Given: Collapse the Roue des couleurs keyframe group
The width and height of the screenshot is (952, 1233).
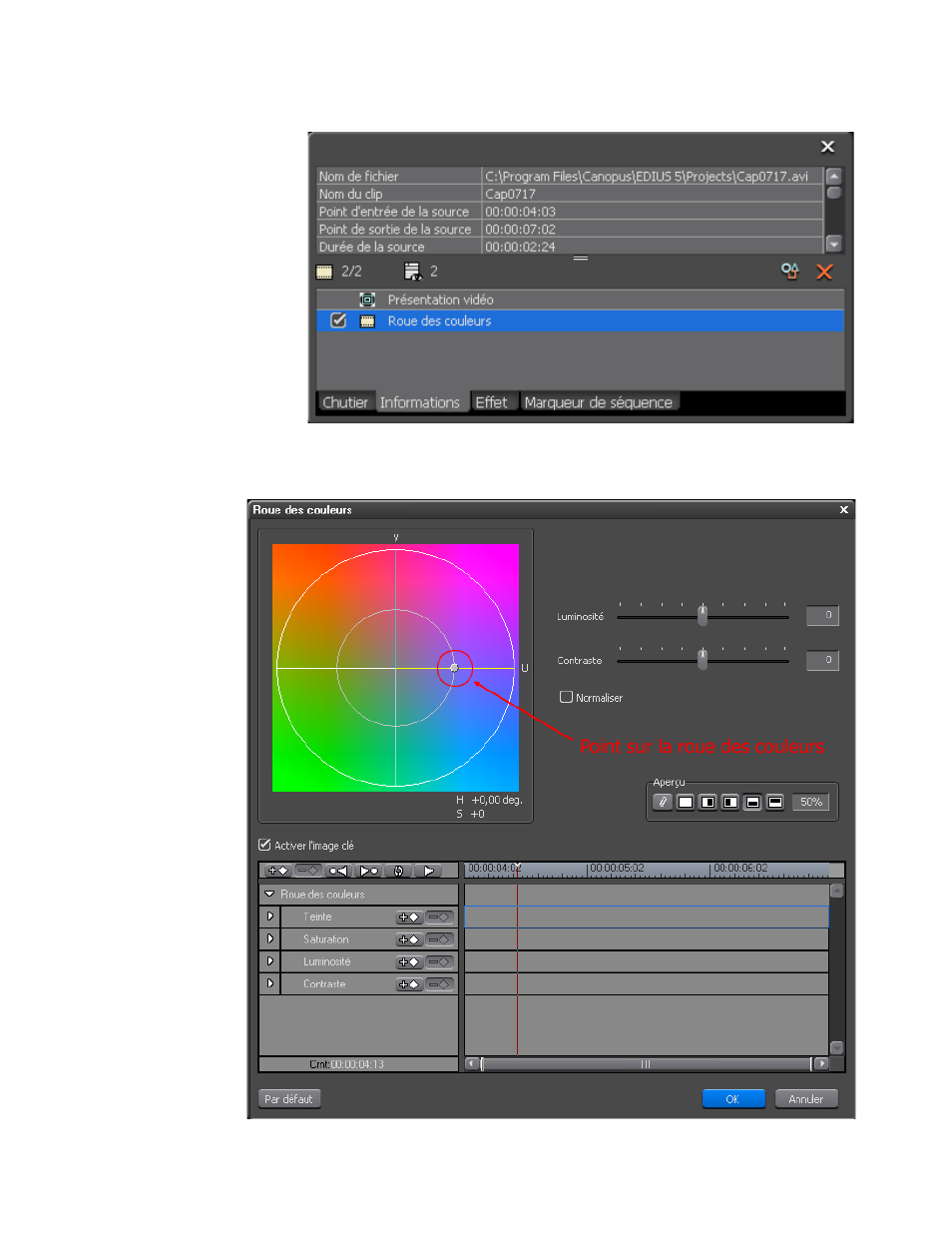Looking at the screenshot, I should tap(269, 894).
